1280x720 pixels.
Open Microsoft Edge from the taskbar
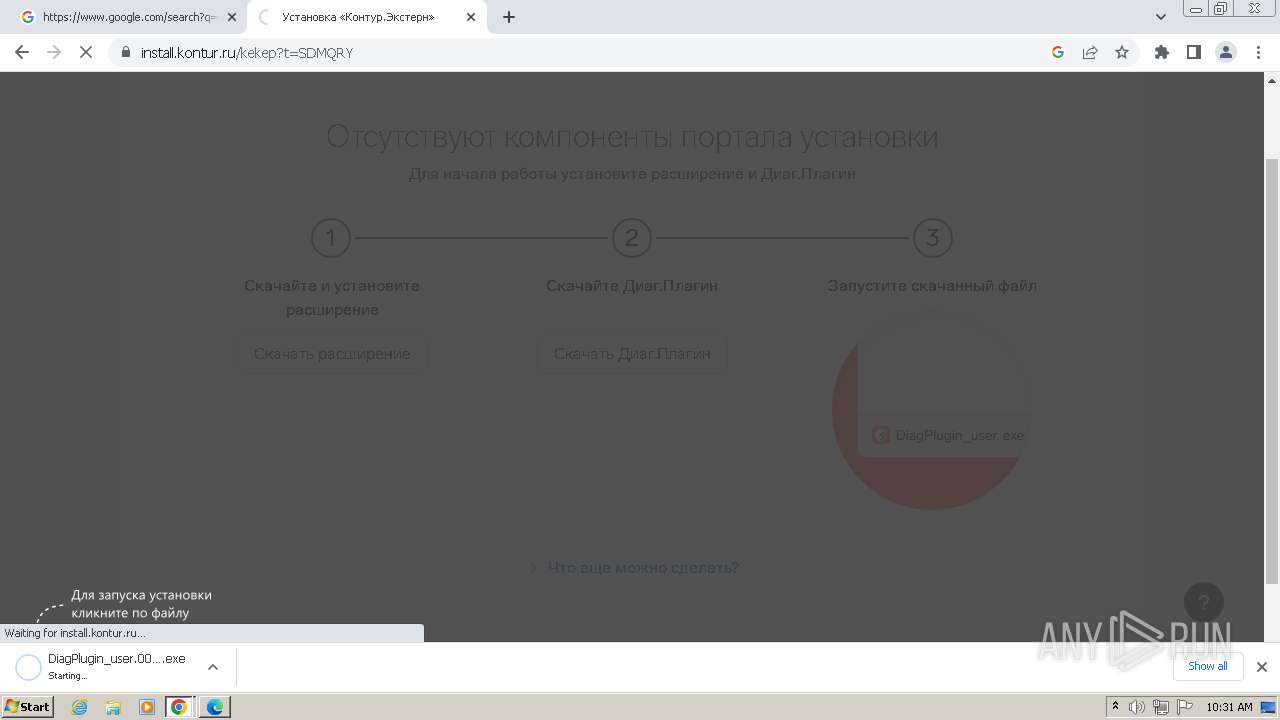[214, 707]
